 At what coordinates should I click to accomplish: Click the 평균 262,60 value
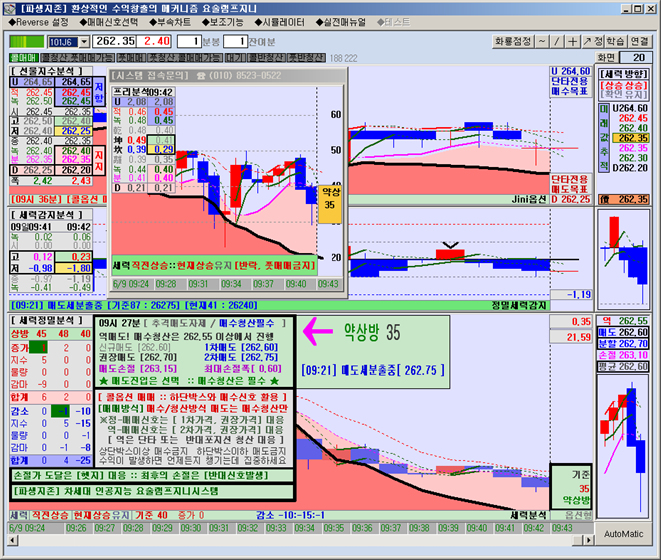pos(623,366)
